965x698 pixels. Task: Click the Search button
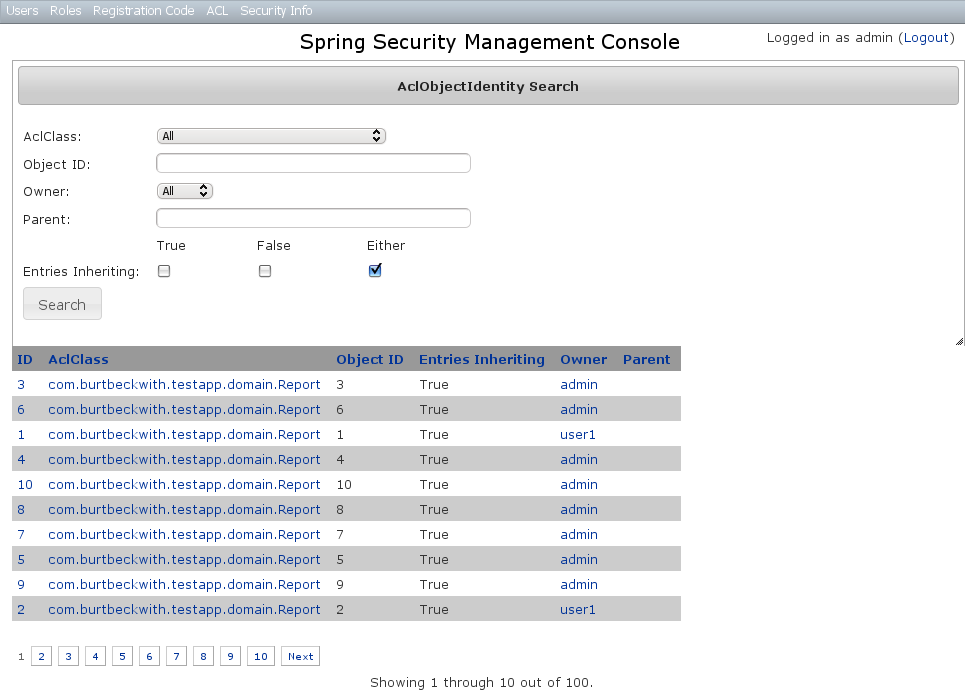(62, 305)
